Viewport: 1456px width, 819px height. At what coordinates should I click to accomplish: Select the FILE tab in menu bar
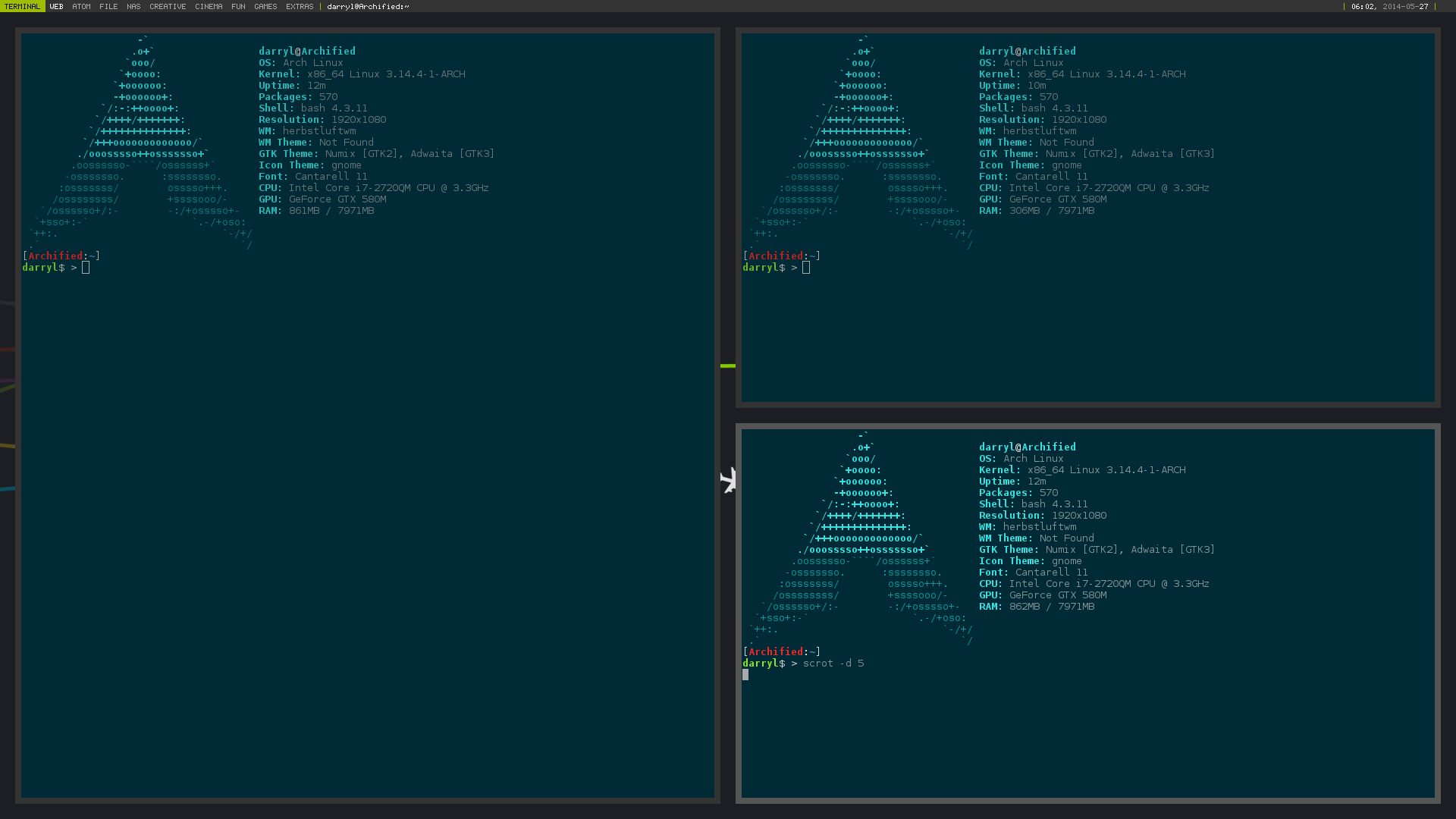(x=108, y=7)
